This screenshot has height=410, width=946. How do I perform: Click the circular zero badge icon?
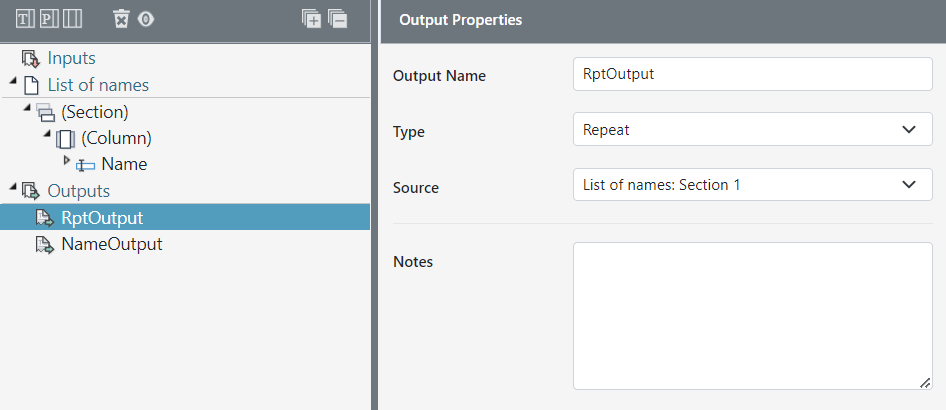pos(146,19)
